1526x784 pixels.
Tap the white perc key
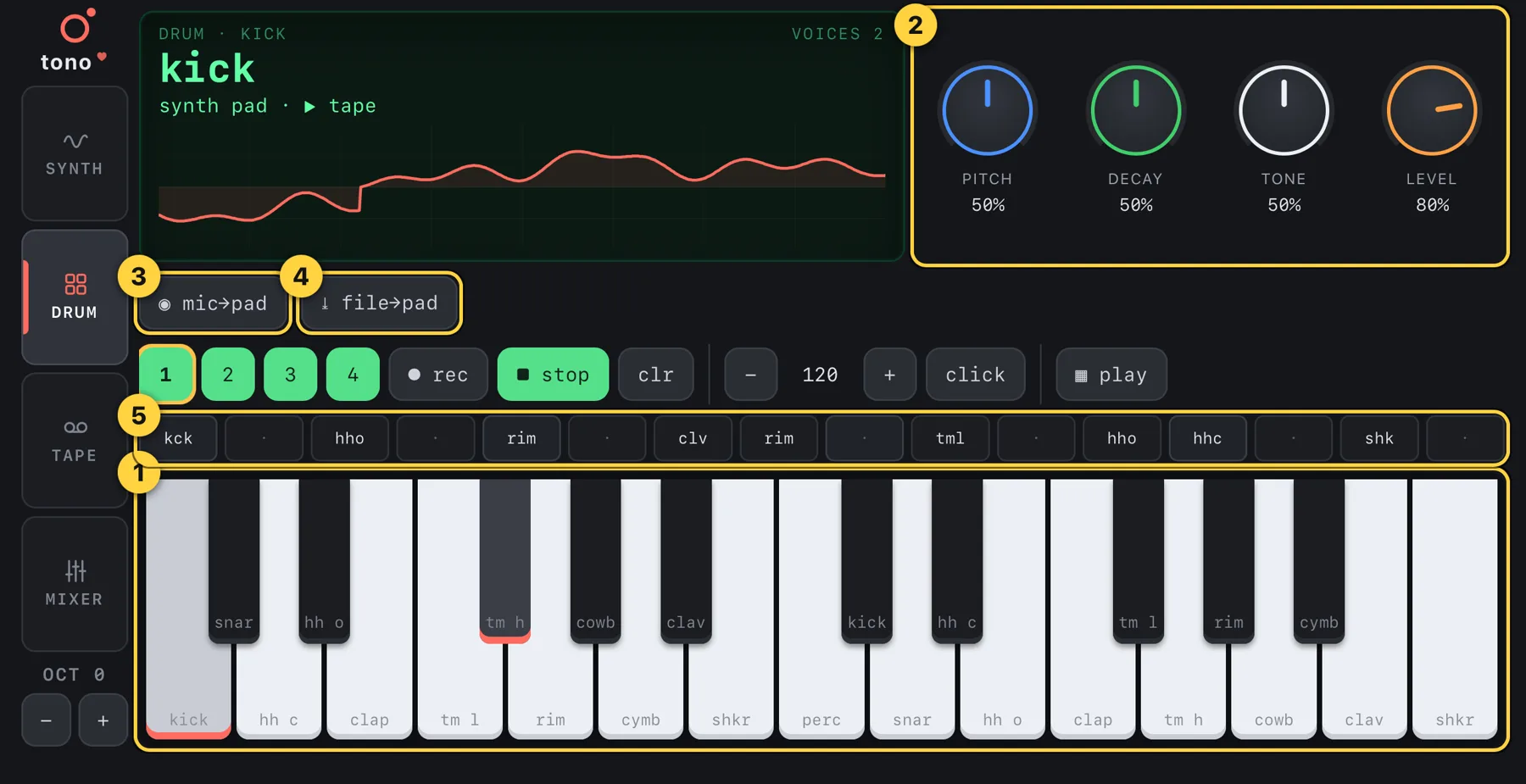coord(821,687)
